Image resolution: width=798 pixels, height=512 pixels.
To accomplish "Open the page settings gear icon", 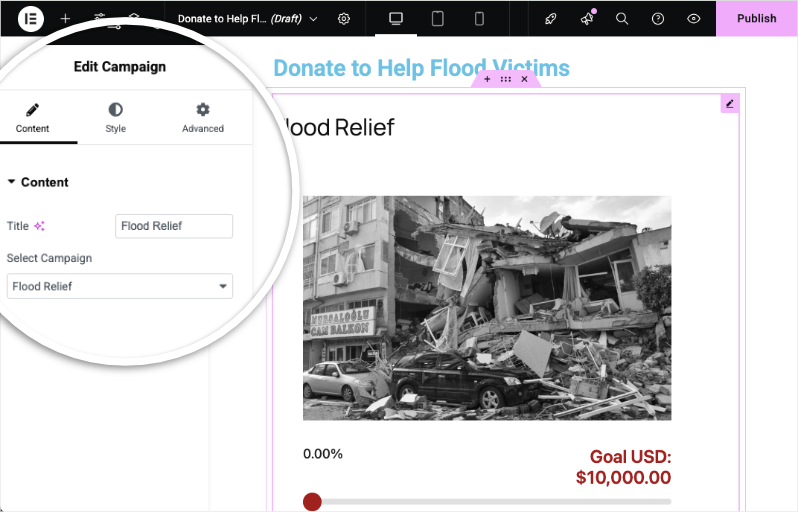I will [x=344, y=19].
